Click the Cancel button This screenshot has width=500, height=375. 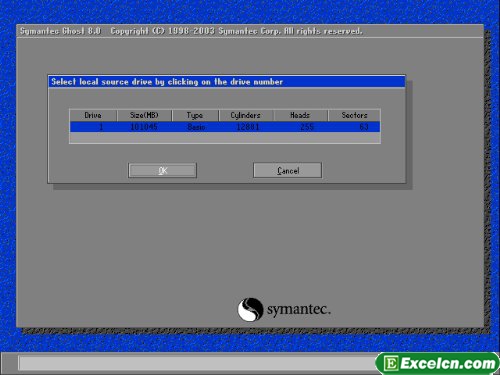[x=287, y=170]
